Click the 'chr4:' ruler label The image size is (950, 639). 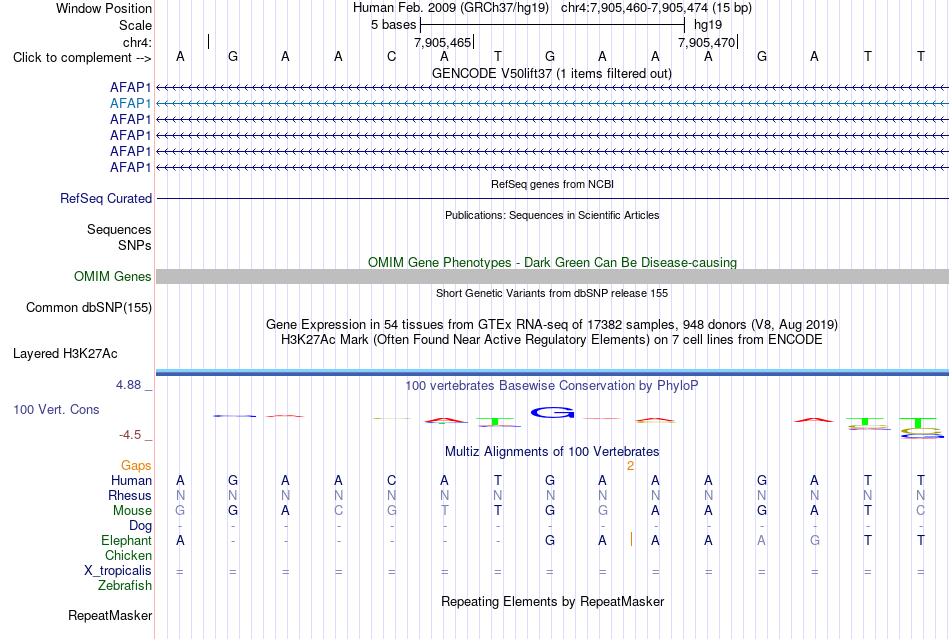point(137,42)
